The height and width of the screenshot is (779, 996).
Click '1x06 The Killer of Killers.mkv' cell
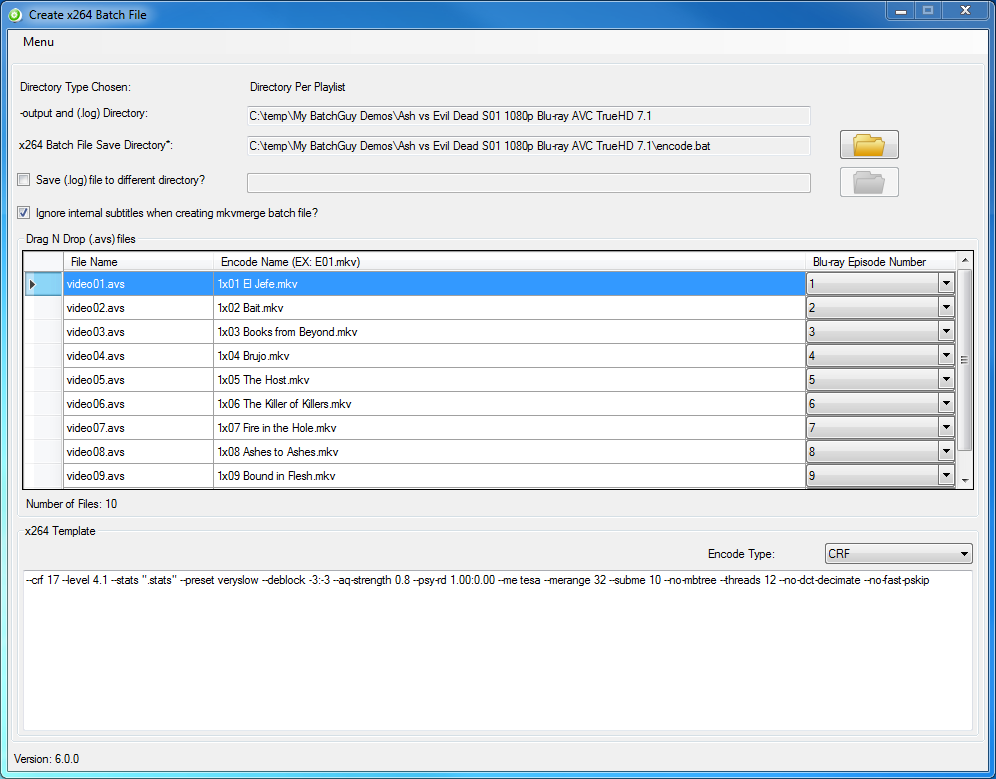[x=509, y=404]
